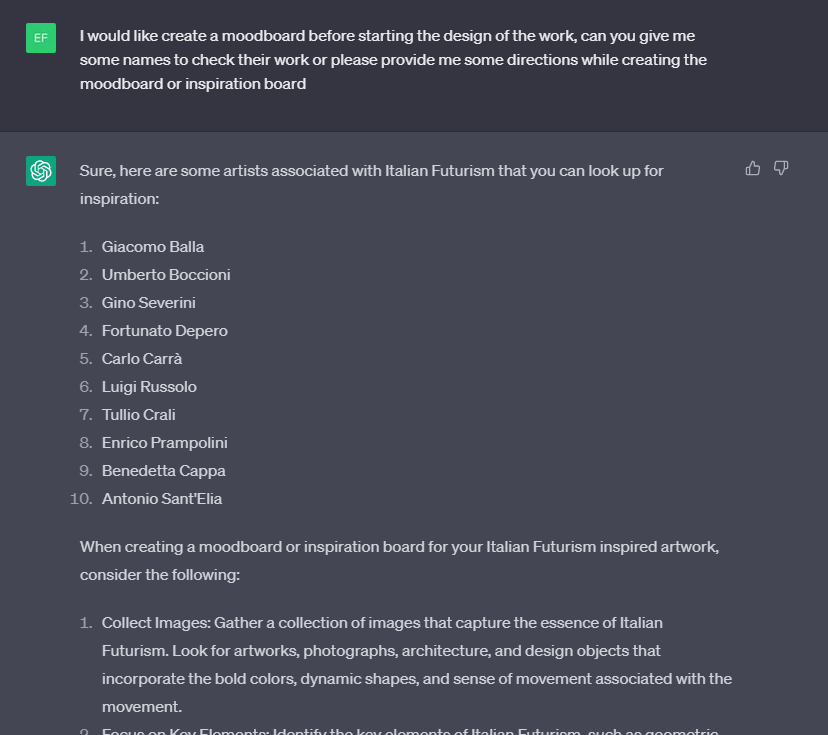Click the "Sure, here are some artists" intro sentence
The image size is (828, 735).
pos(371,185)
